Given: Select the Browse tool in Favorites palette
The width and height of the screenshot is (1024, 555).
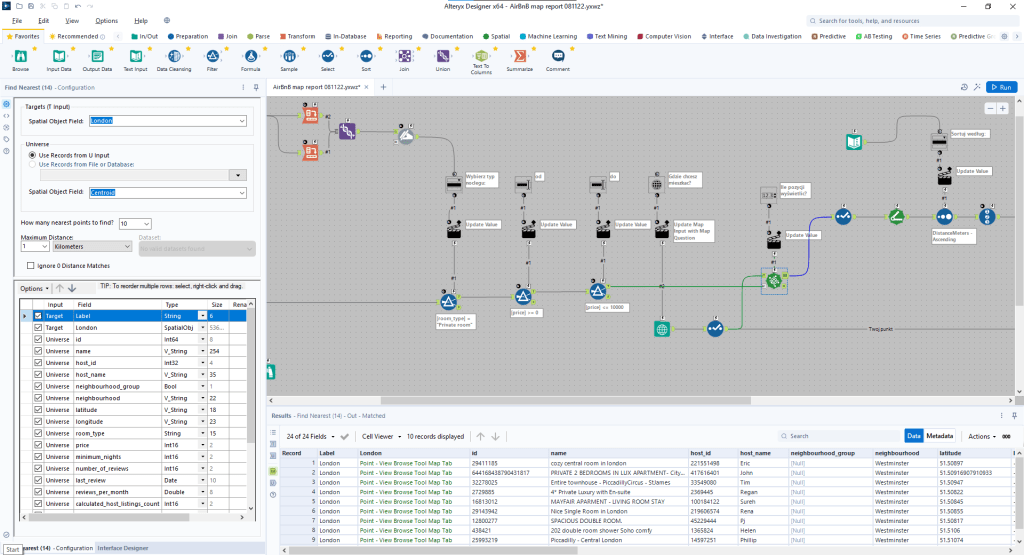Looking at the screenshot, I should pyautogui.click(x=21, y=57).
